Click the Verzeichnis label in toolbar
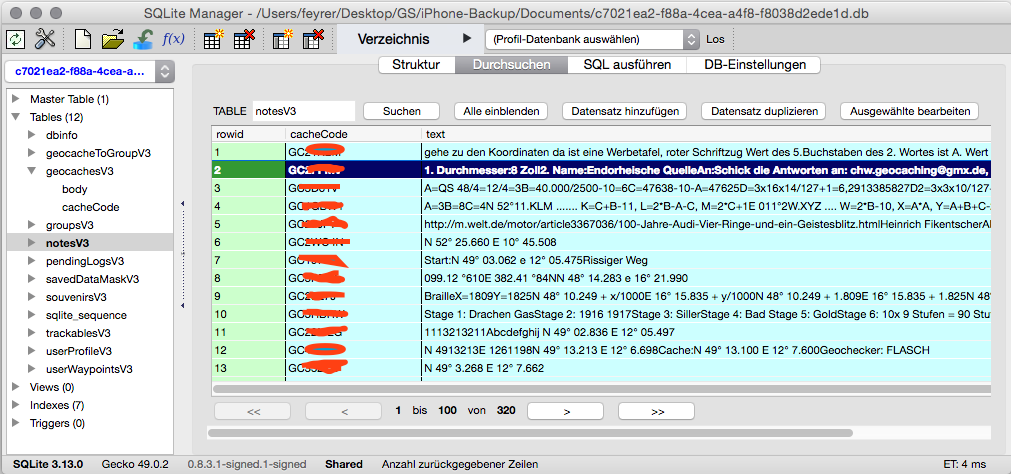This screenshot has height=474, width=1011. 393,39
